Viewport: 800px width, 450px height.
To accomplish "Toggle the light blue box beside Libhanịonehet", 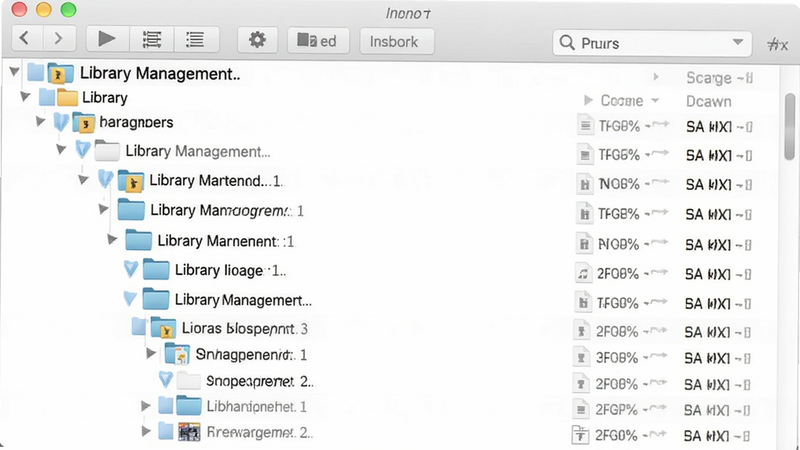I will 165,406.
